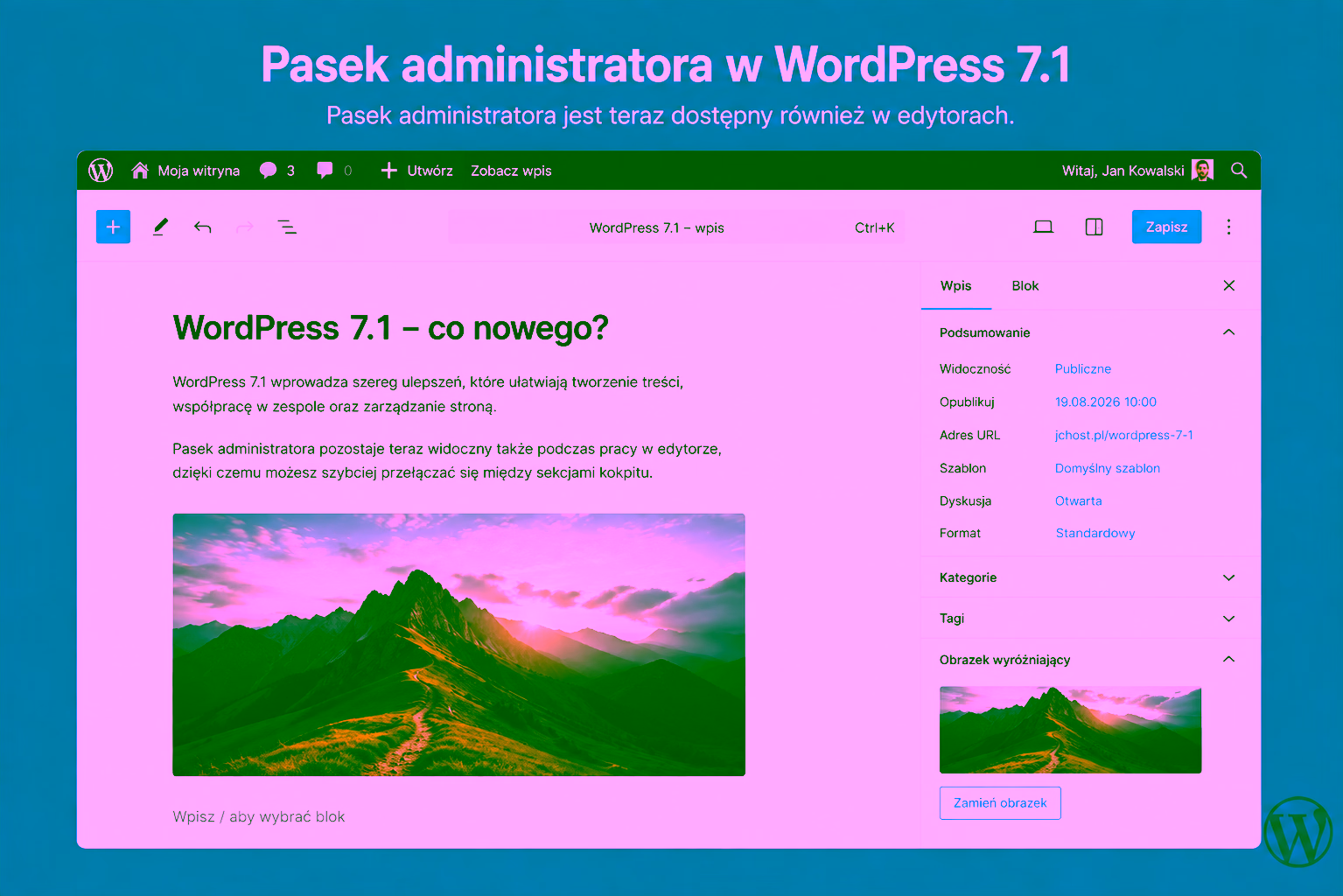
Task: Click empty paragraph Wpisz / aby wybrać blok
Action: pos(259,817)
